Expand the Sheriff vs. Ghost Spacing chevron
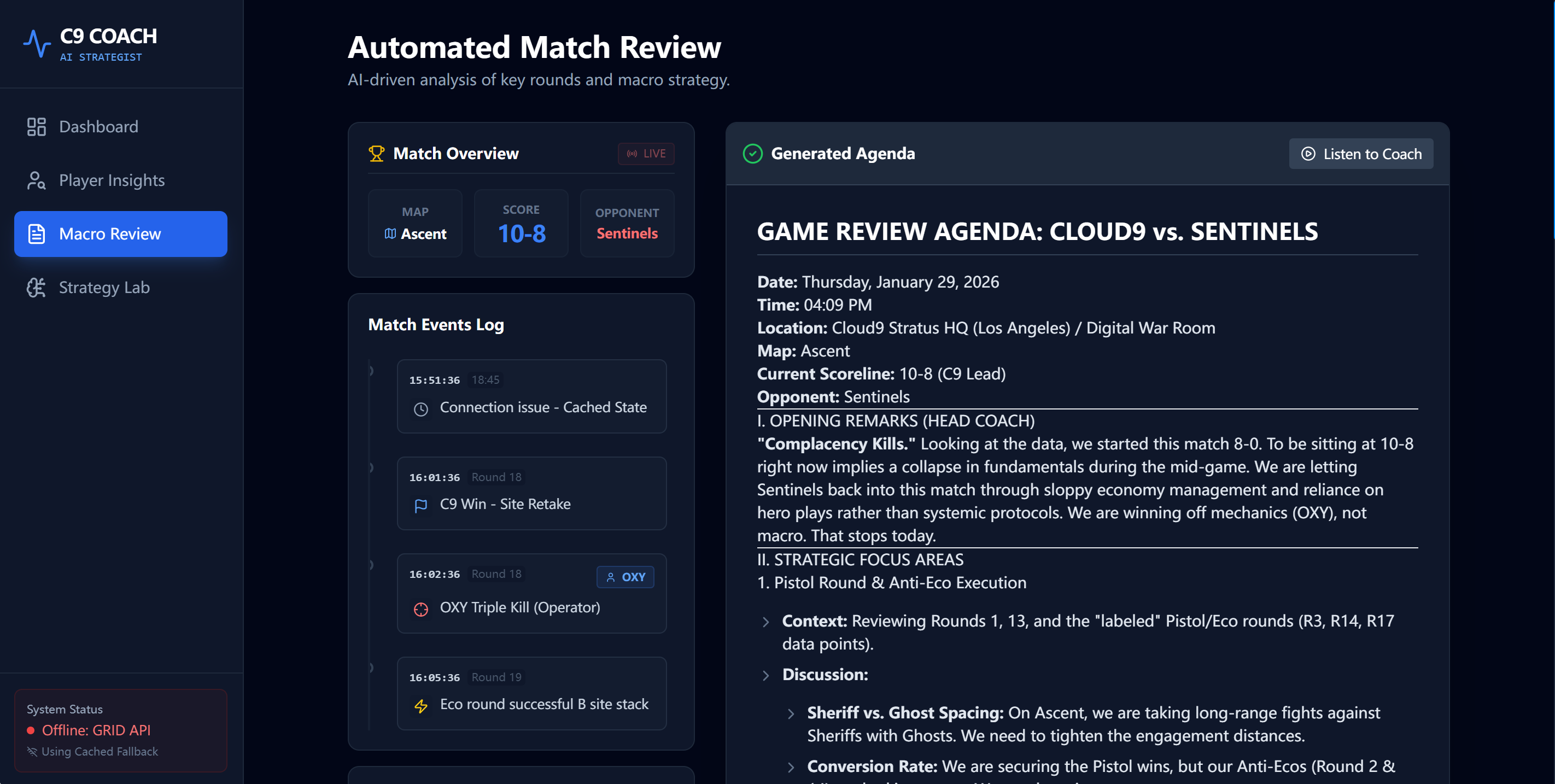This screenshot has height=784, width=1555. pos(791,714)
